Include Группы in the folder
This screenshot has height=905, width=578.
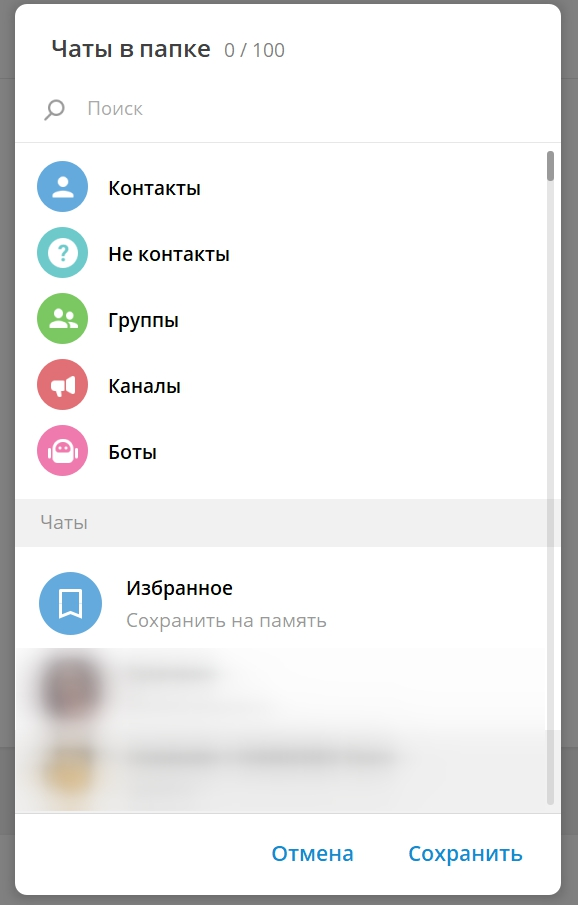281,319
